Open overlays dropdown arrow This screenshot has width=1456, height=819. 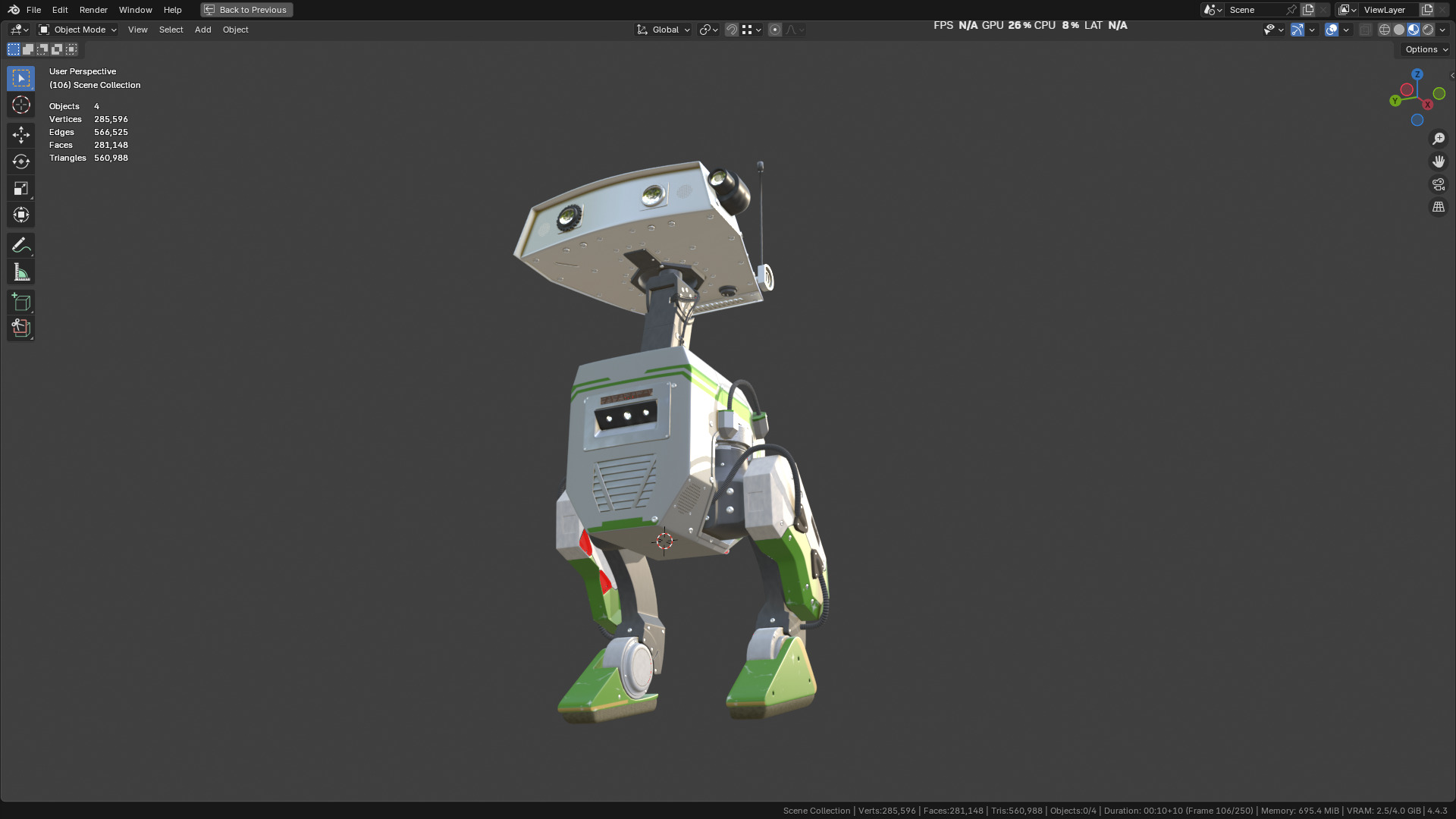click(1346, 30)
